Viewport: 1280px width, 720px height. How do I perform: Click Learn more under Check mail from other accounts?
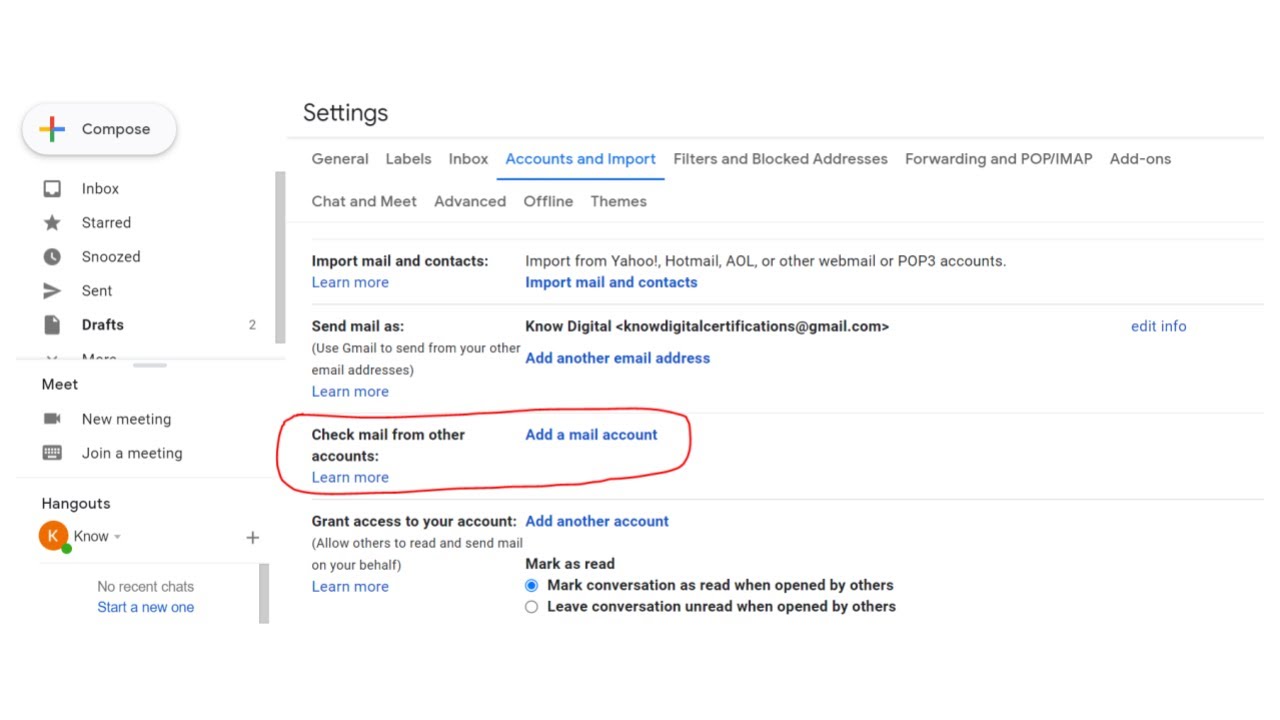coord(350,477)
